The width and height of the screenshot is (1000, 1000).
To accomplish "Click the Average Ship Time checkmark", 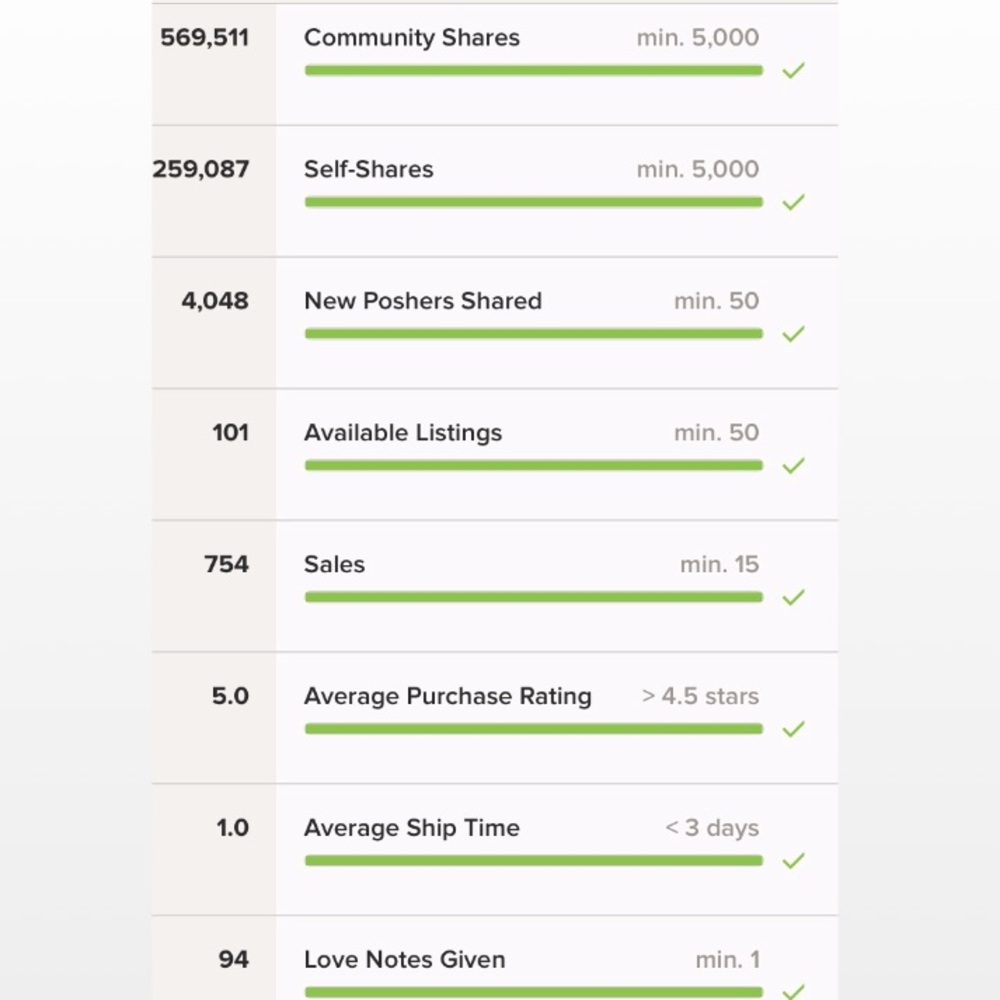I will 793,861.
